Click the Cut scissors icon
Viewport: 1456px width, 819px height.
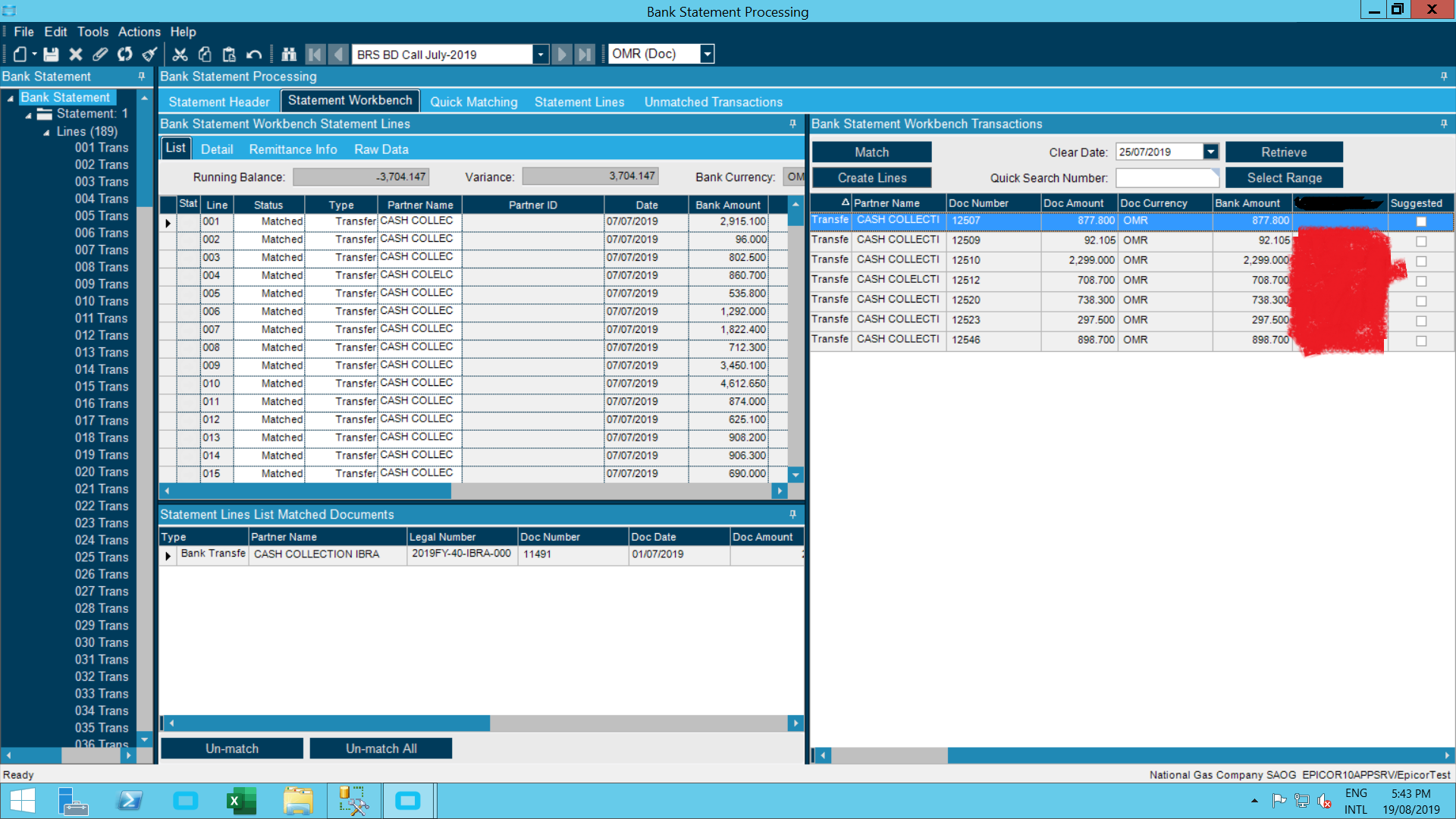coord(180,54)
